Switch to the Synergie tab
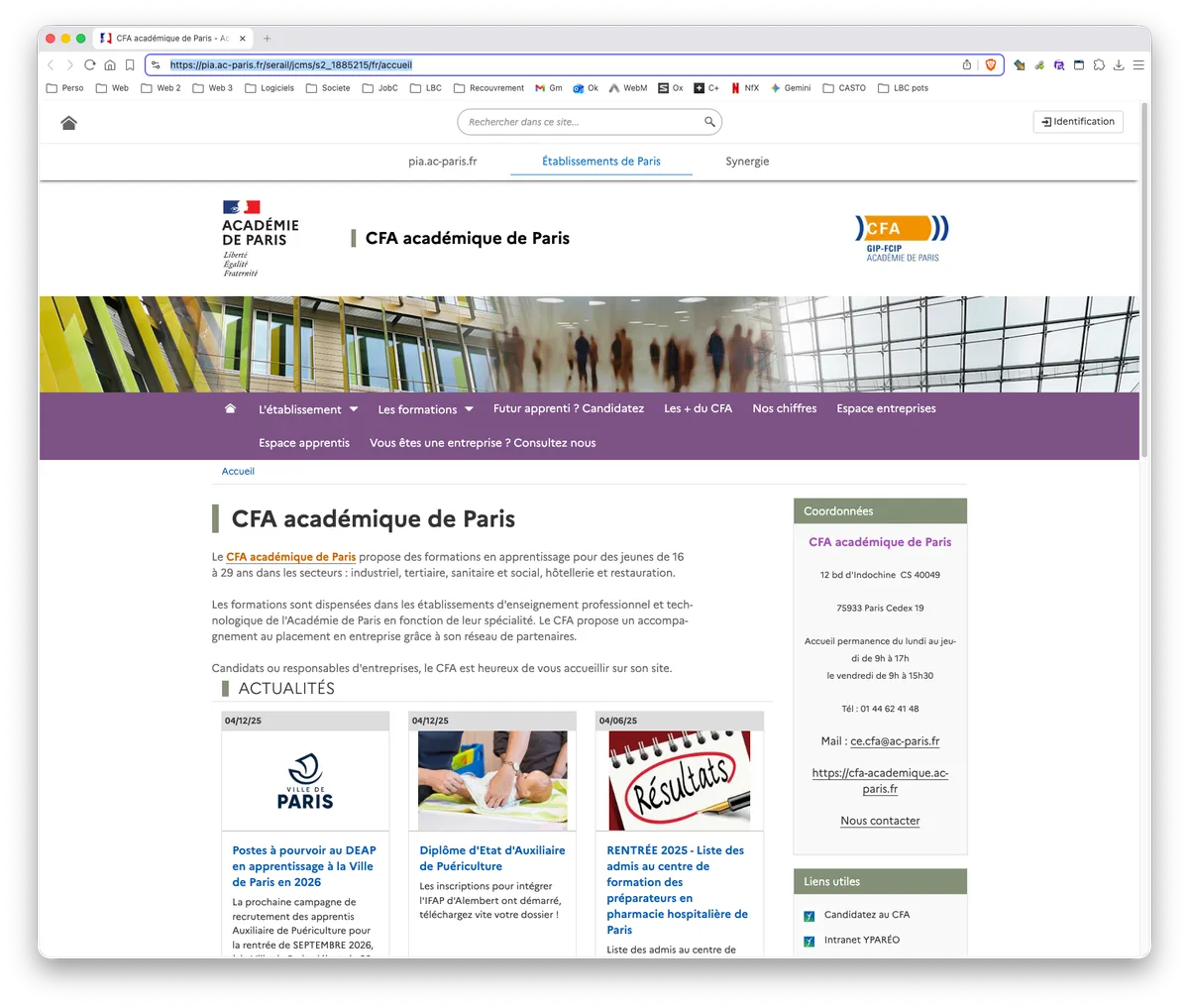This screenshot has height=1008, width=1189. click(x=747, y=161)
